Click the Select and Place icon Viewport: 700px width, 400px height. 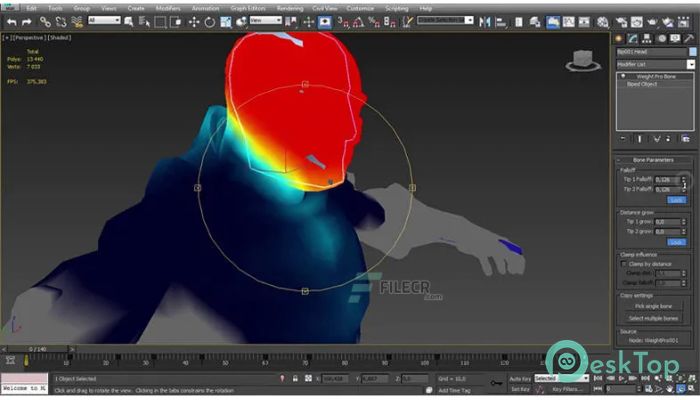tap(242, 21)
